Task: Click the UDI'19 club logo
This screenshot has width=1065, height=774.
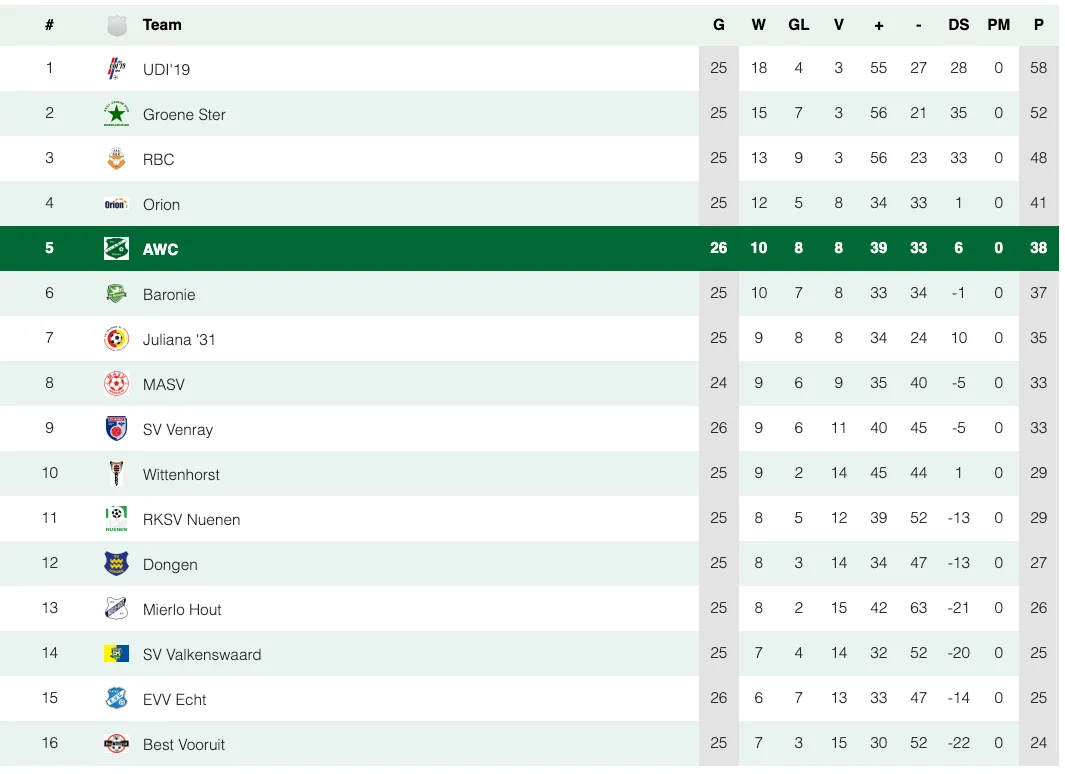Action: pyautogui.click(x=117, y=69)
